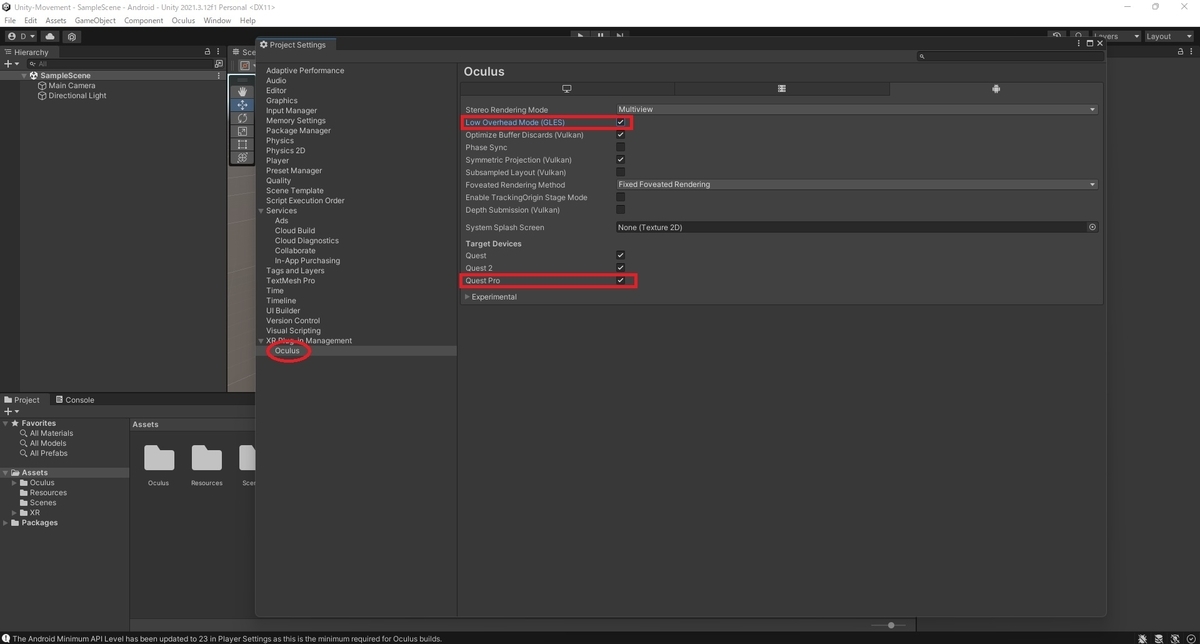Open the Window menu
Viewport: 1200px width, 644px height.
pos(217,20)
